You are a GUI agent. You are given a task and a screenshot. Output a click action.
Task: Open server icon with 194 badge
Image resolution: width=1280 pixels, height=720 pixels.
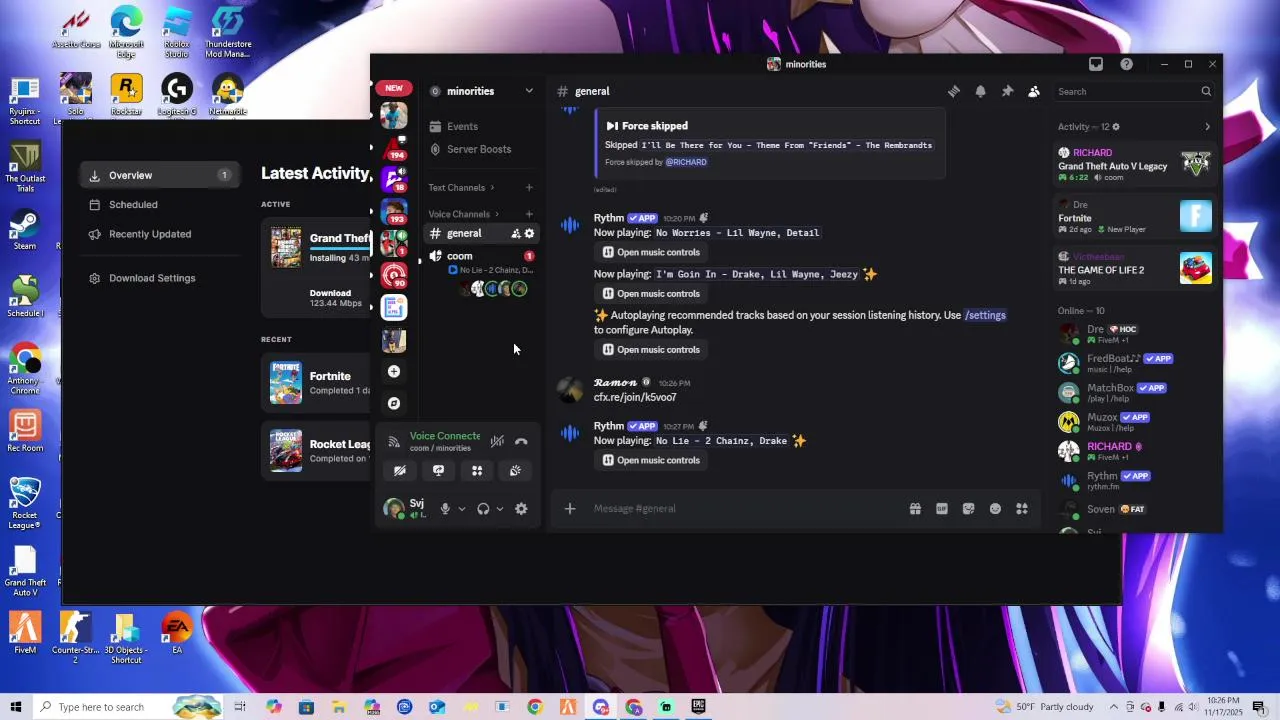[394, 147]
